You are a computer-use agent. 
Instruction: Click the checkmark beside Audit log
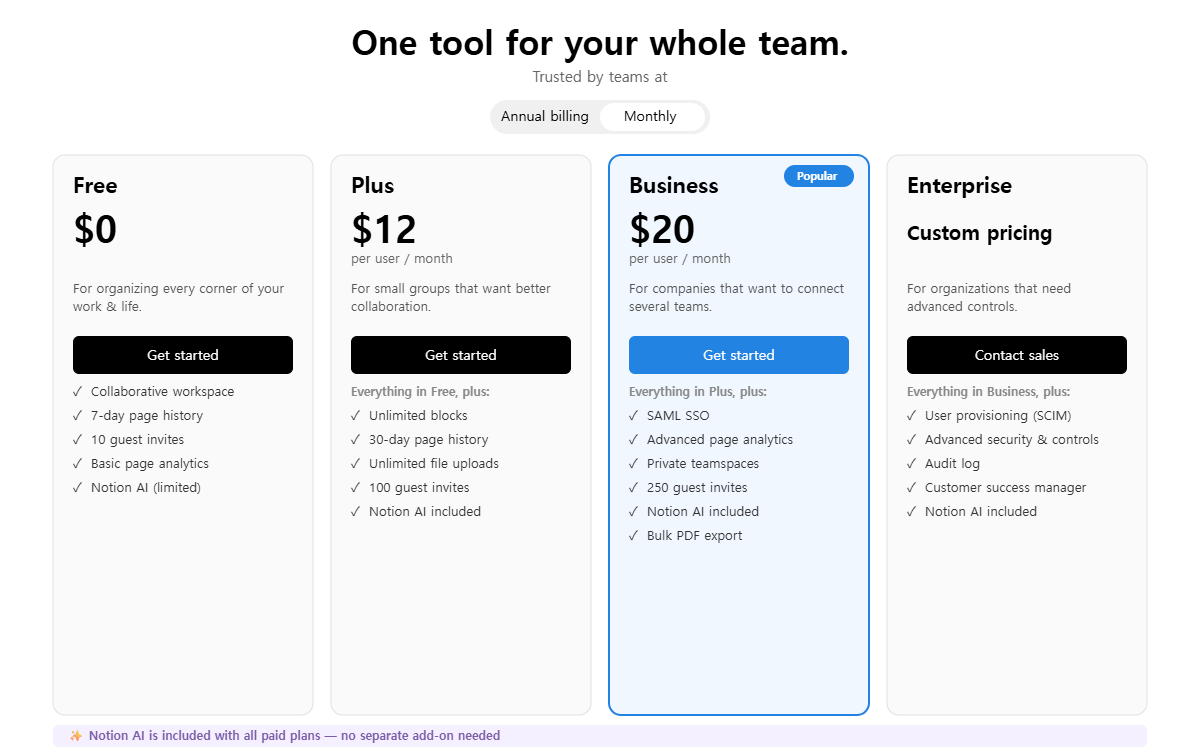click(x=911, y=463)
